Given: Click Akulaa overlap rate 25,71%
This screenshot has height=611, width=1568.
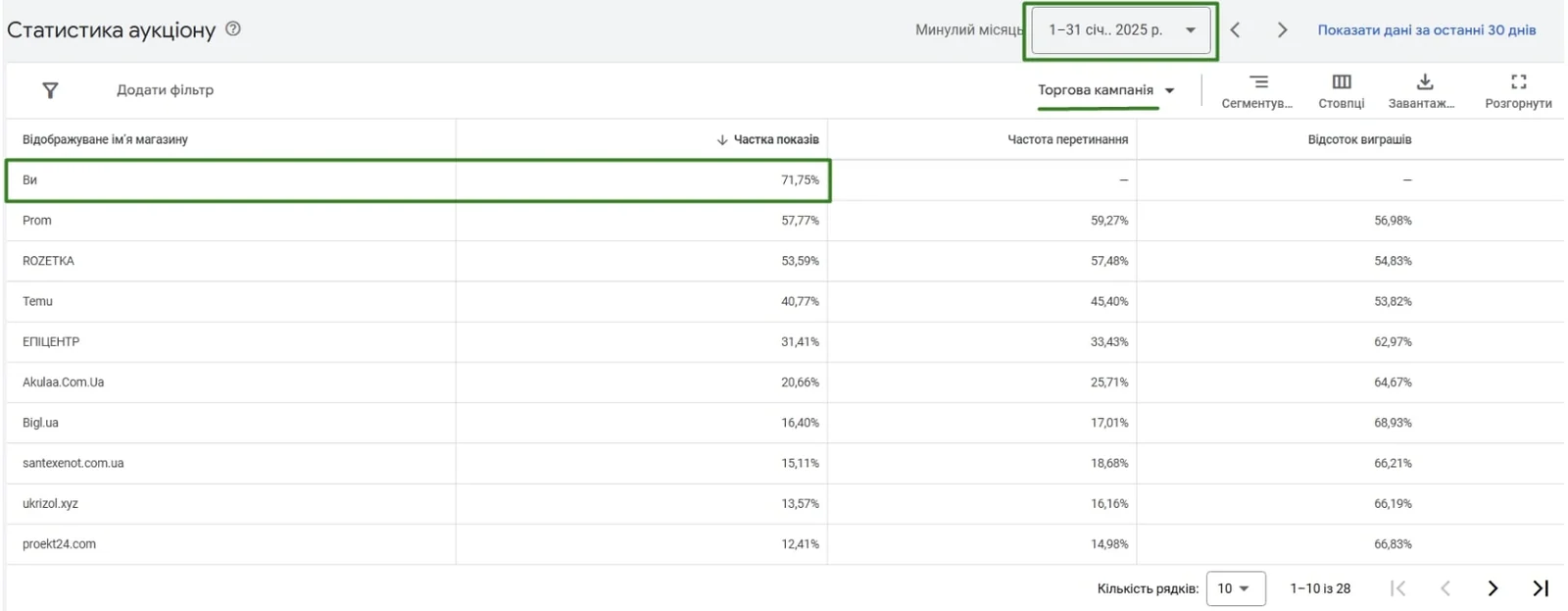Looking at the screenshot, I should click(x=1109, y=382).
